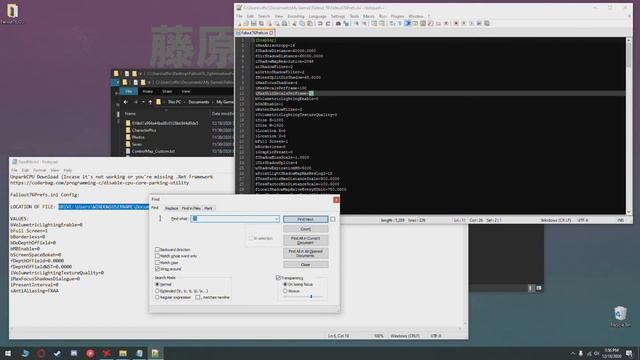Viewport: 640px width, 360px height.
Task: Click the Redo arrow in Notepad++ toolbar
Action: (x=328, y=23)
